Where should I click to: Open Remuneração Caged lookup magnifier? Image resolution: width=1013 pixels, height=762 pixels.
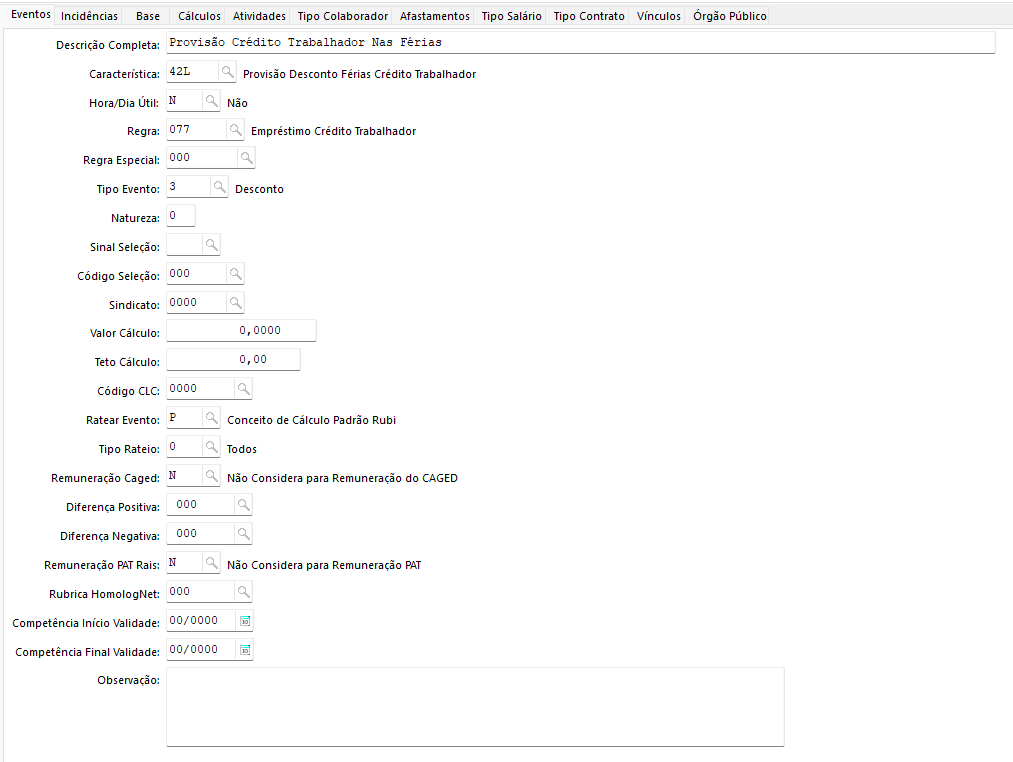click(211, 476)
